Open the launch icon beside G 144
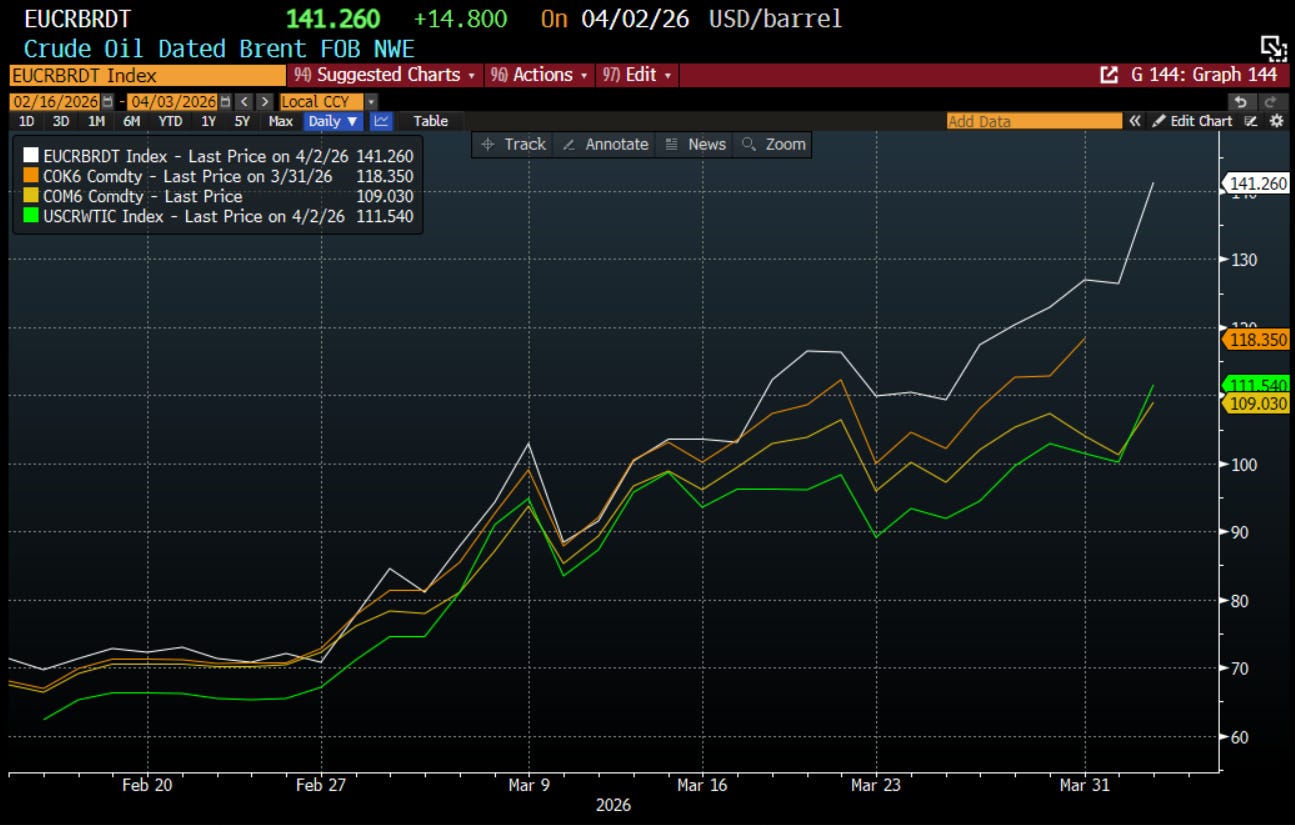Image resolution: width=1295 pixels, height=825 pixels. pos(1108,75)
